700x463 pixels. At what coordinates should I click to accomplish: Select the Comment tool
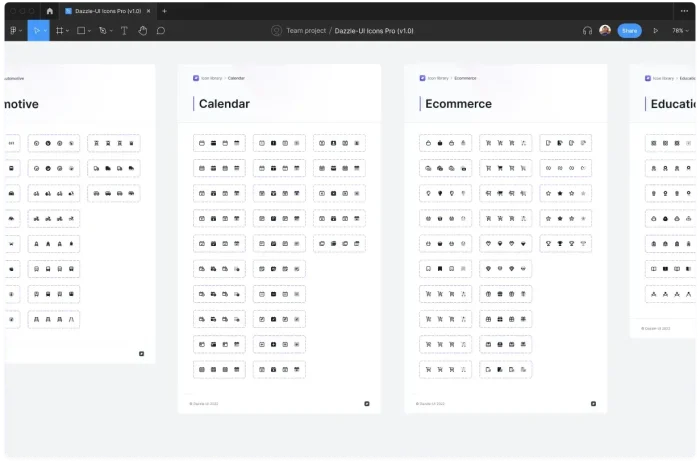[161, 31]
